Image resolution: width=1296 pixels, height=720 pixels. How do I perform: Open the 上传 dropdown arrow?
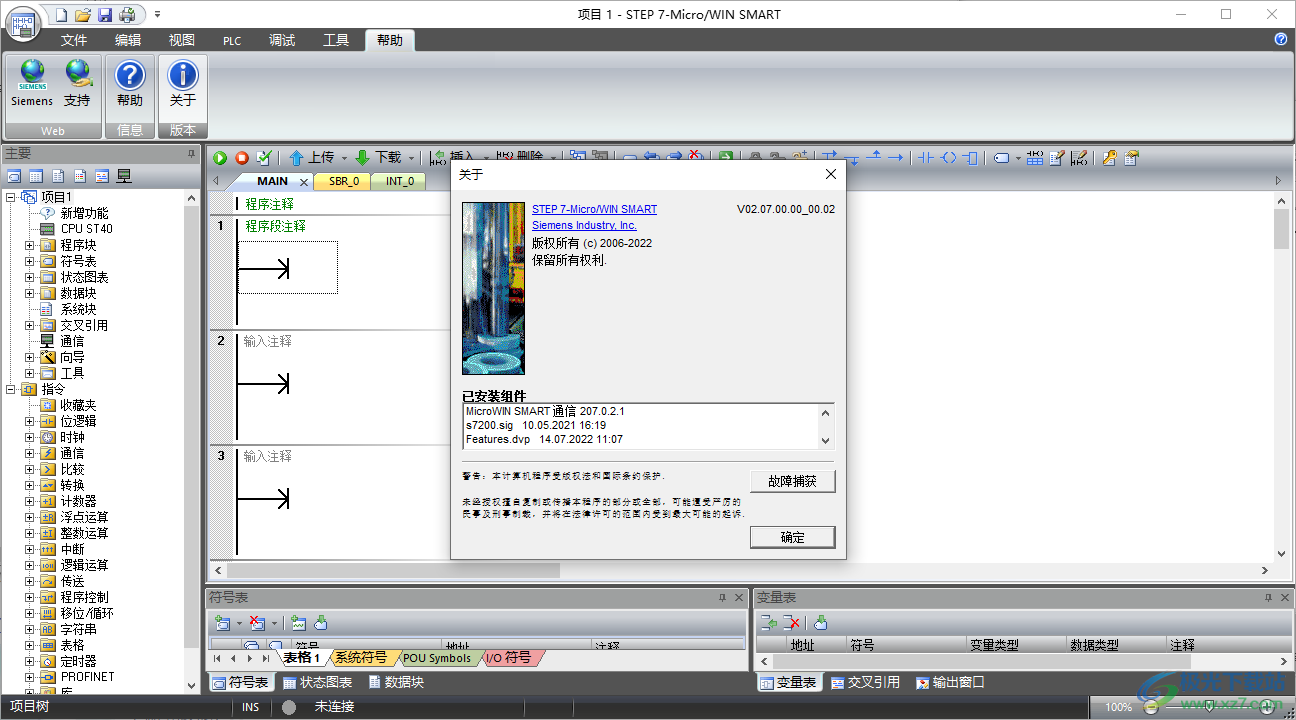344,158
